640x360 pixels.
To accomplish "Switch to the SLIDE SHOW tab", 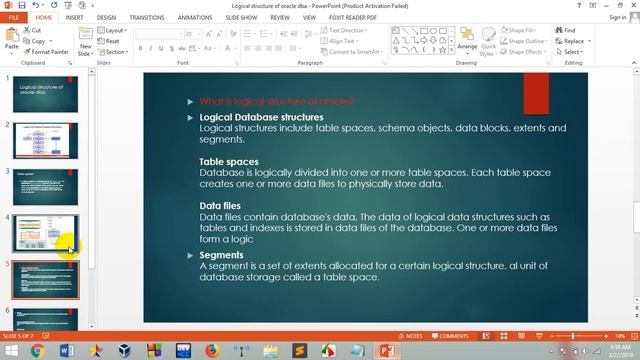I will 241,18.
